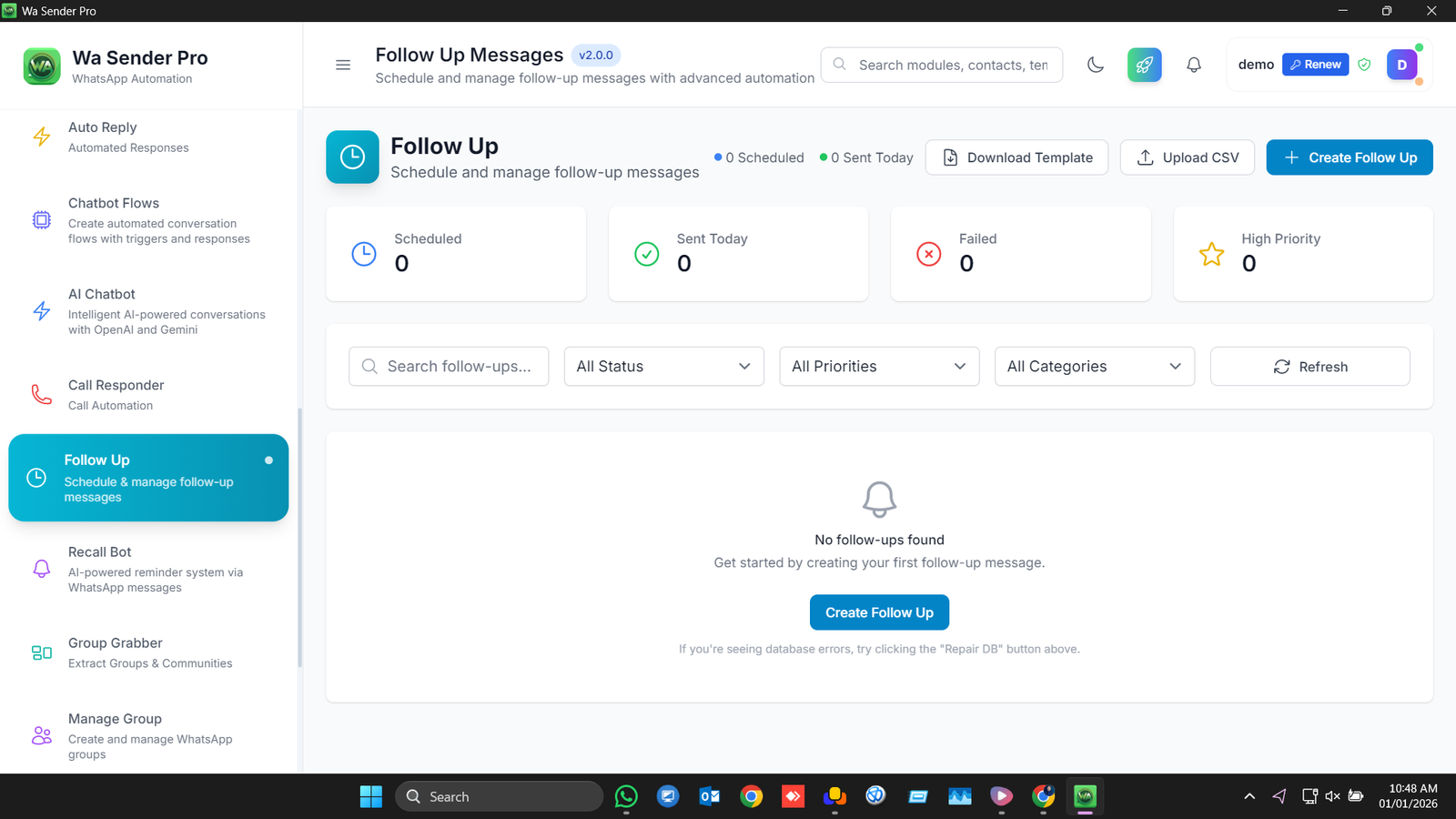The width and height of the screenshot is (1456, 819).
Task: Select the Recall Bot bell icon
Action: 41,569
